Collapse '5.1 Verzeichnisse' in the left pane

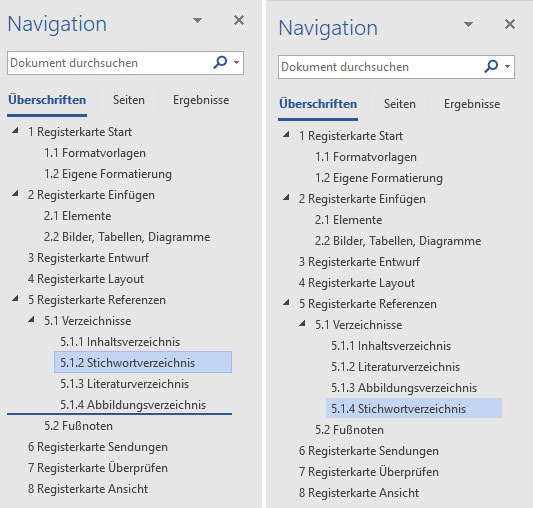(31, 320)
